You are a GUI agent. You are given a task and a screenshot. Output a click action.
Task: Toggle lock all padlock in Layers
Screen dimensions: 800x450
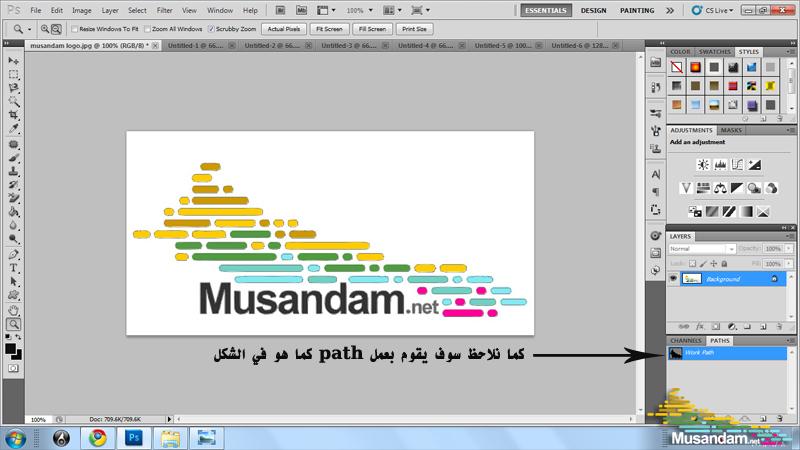pos(724,264)
